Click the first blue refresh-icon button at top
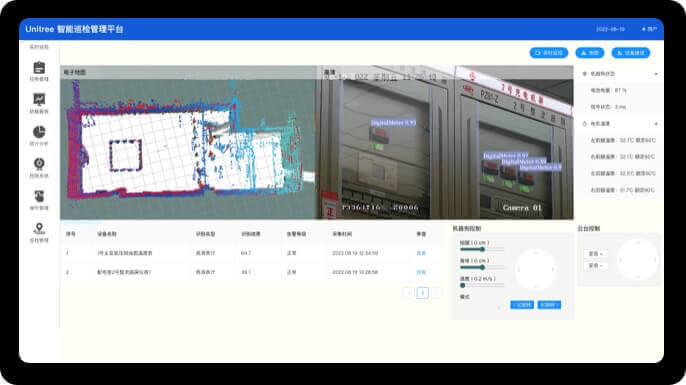Viewport: 686px width, 385px height. (x=549, y=53)
